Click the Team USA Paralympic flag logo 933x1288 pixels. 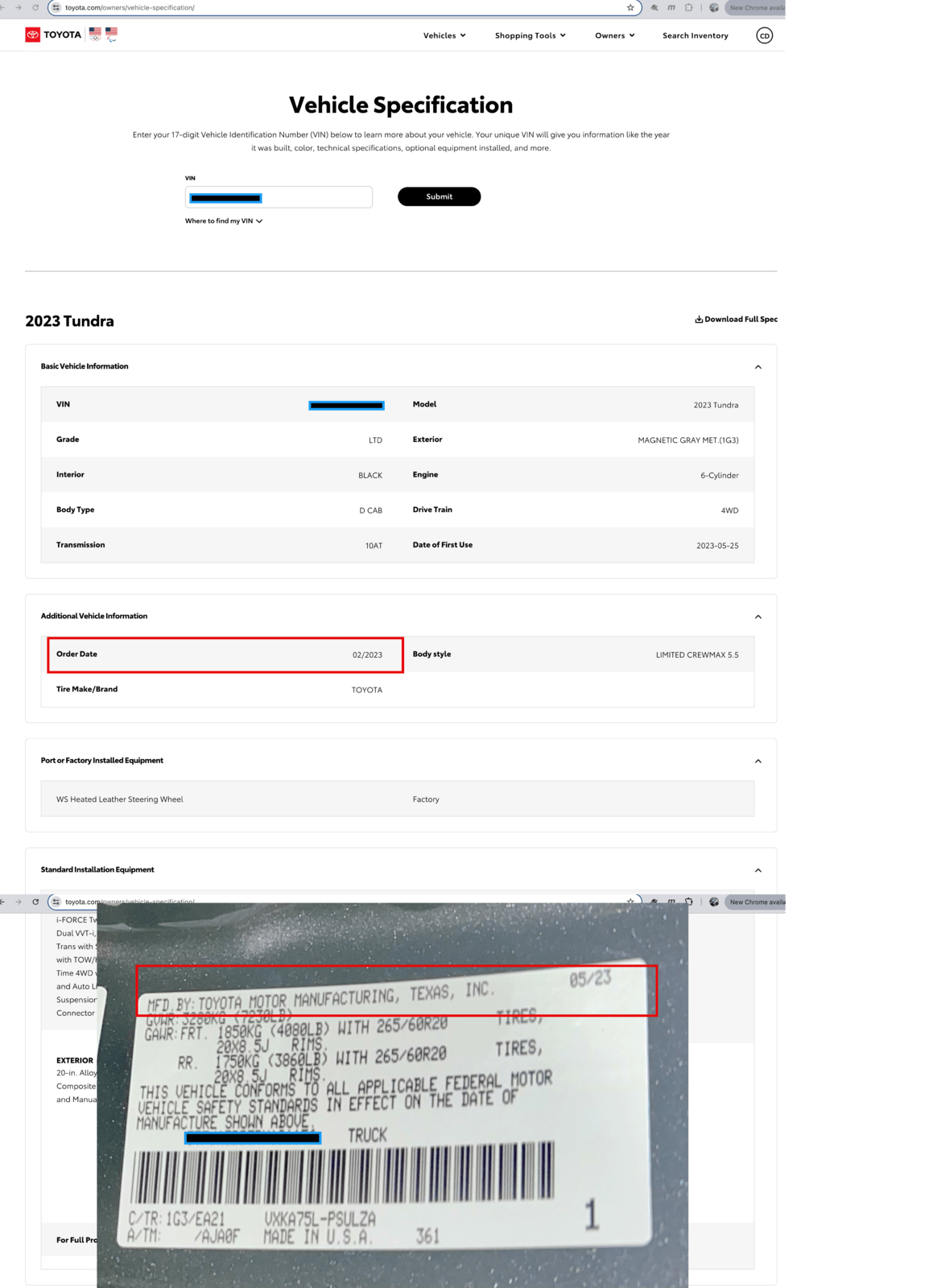point(111,35)
